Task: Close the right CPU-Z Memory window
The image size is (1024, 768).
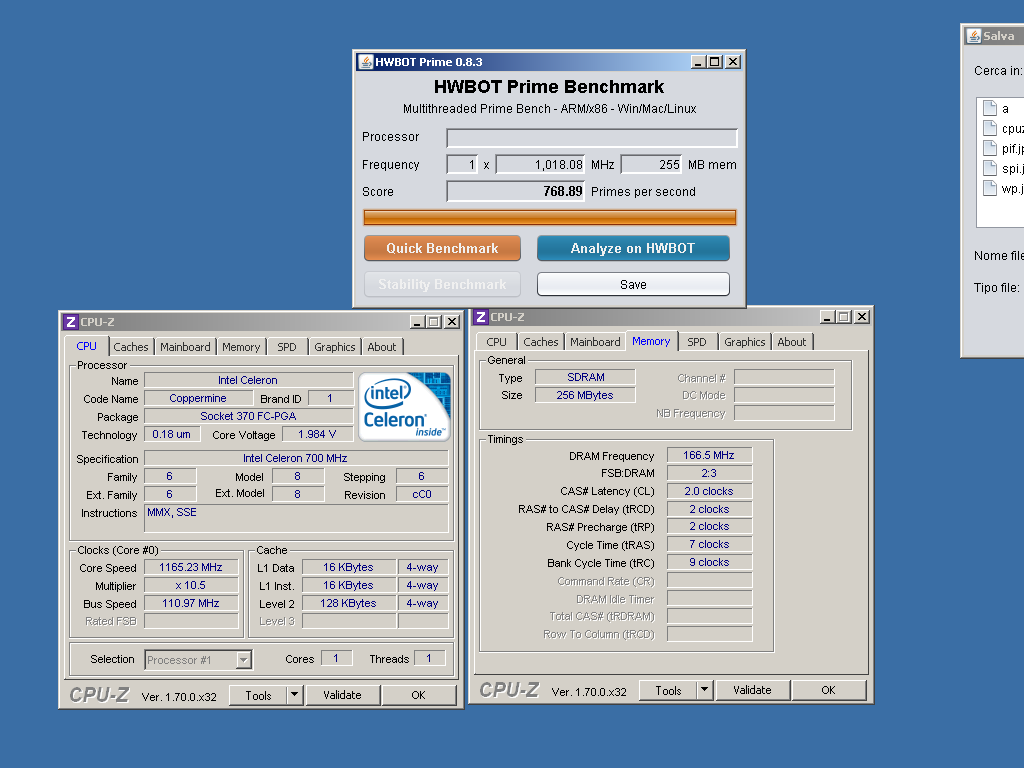Action: tap(862, 317)
